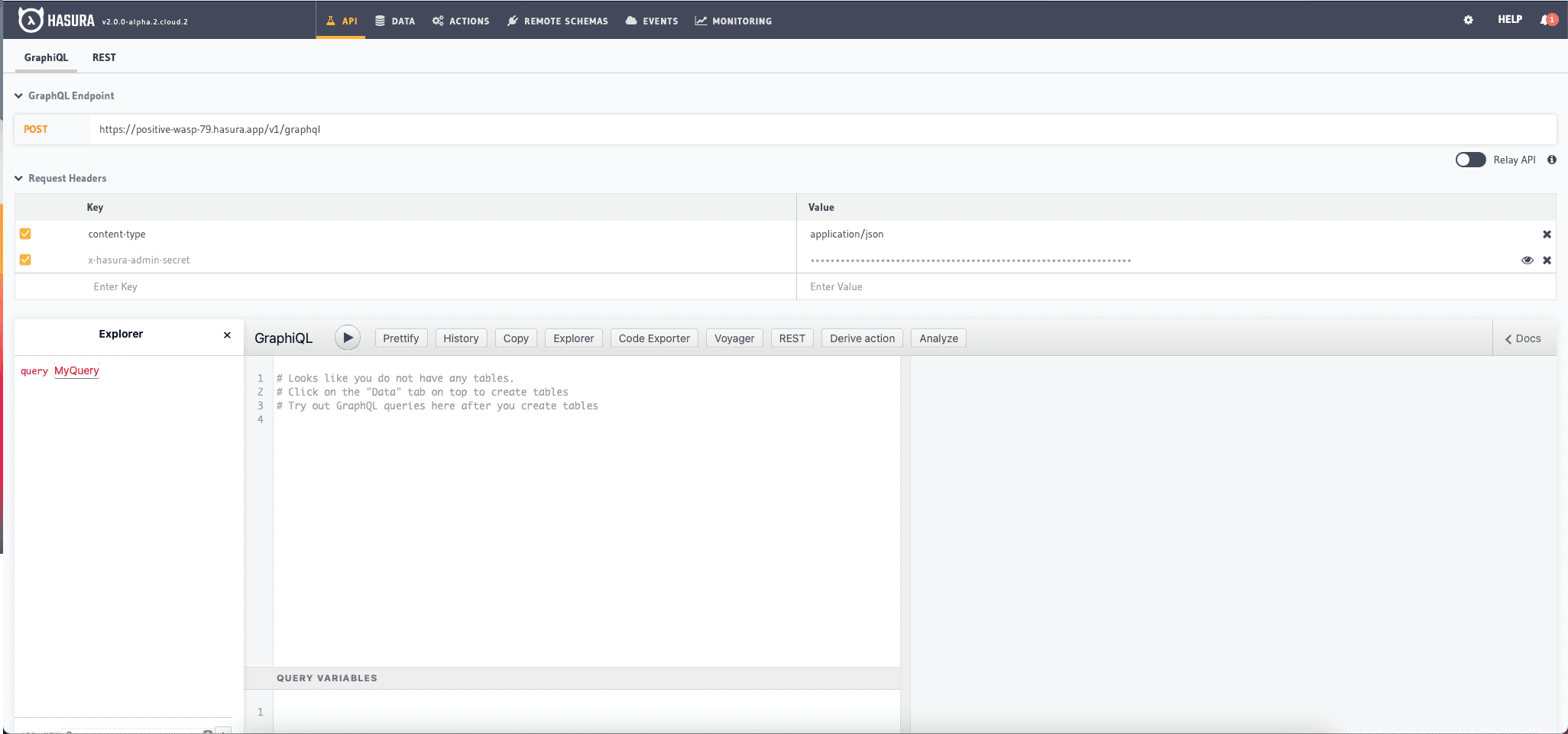Click the Help link

click(x=1510, y=20)
